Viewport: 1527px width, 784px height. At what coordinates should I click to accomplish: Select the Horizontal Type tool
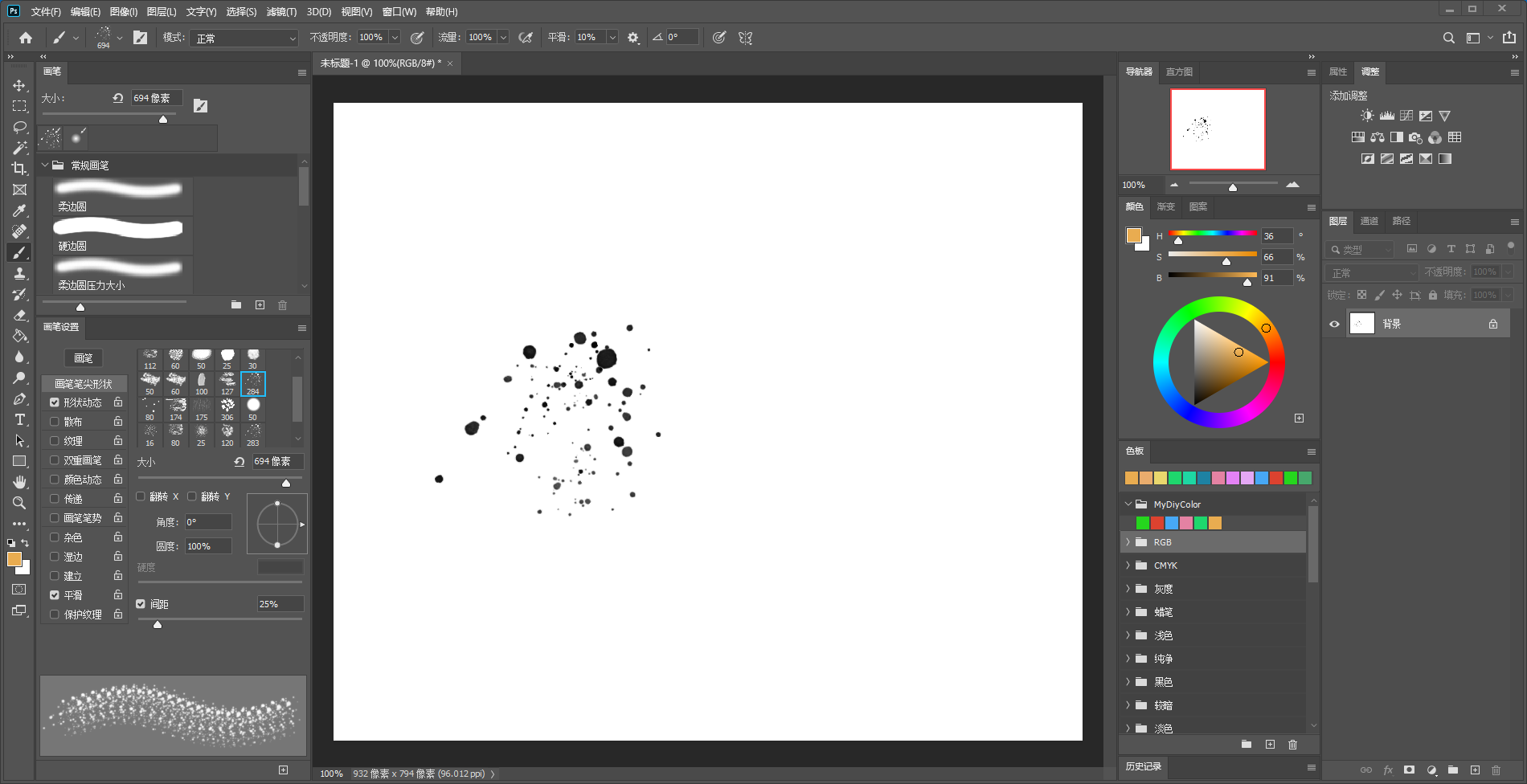[x=19, y=419]
